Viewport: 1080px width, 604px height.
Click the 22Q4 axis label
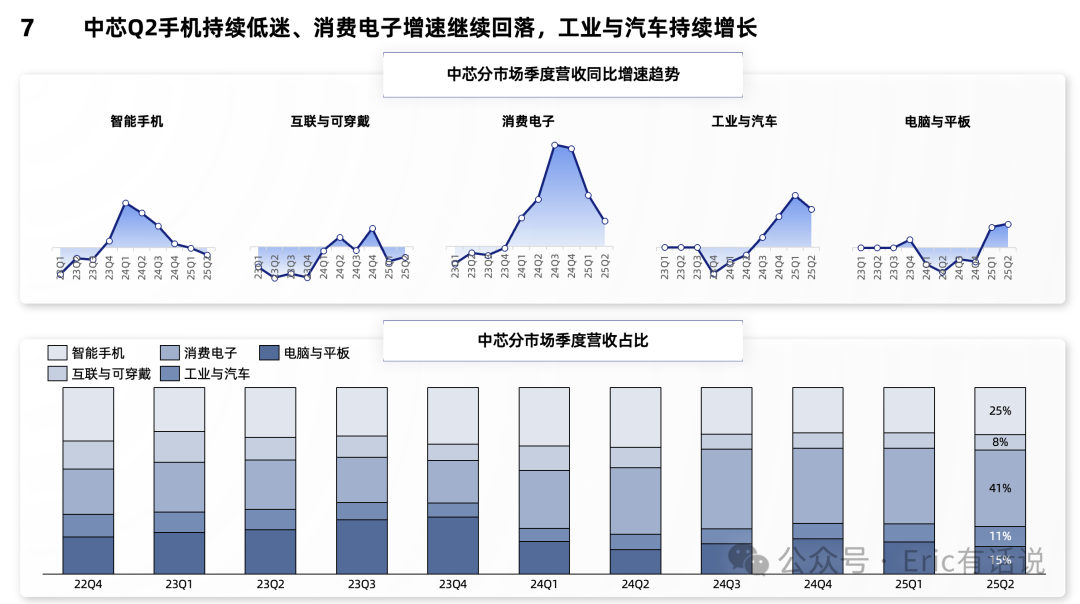point(88,584)
